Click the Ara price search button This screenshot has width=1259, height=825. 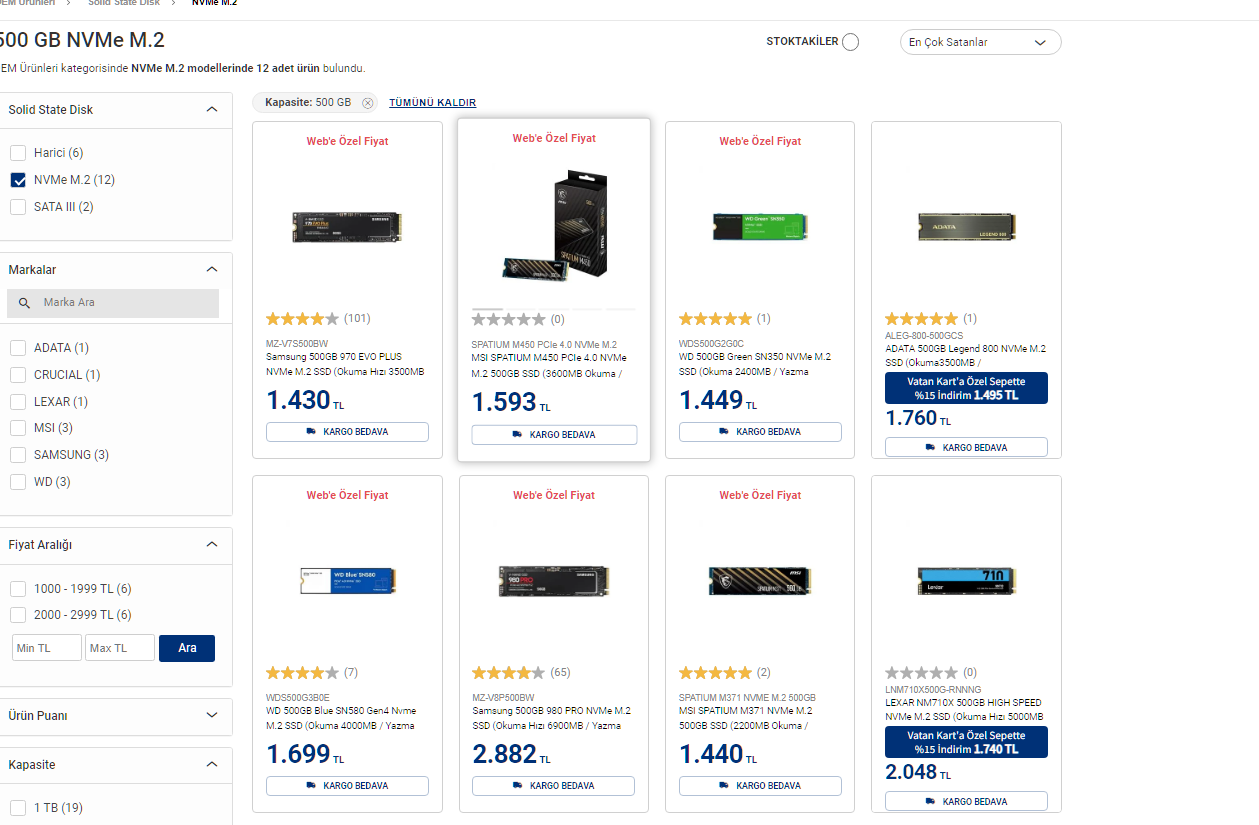[x=187, y=648]
